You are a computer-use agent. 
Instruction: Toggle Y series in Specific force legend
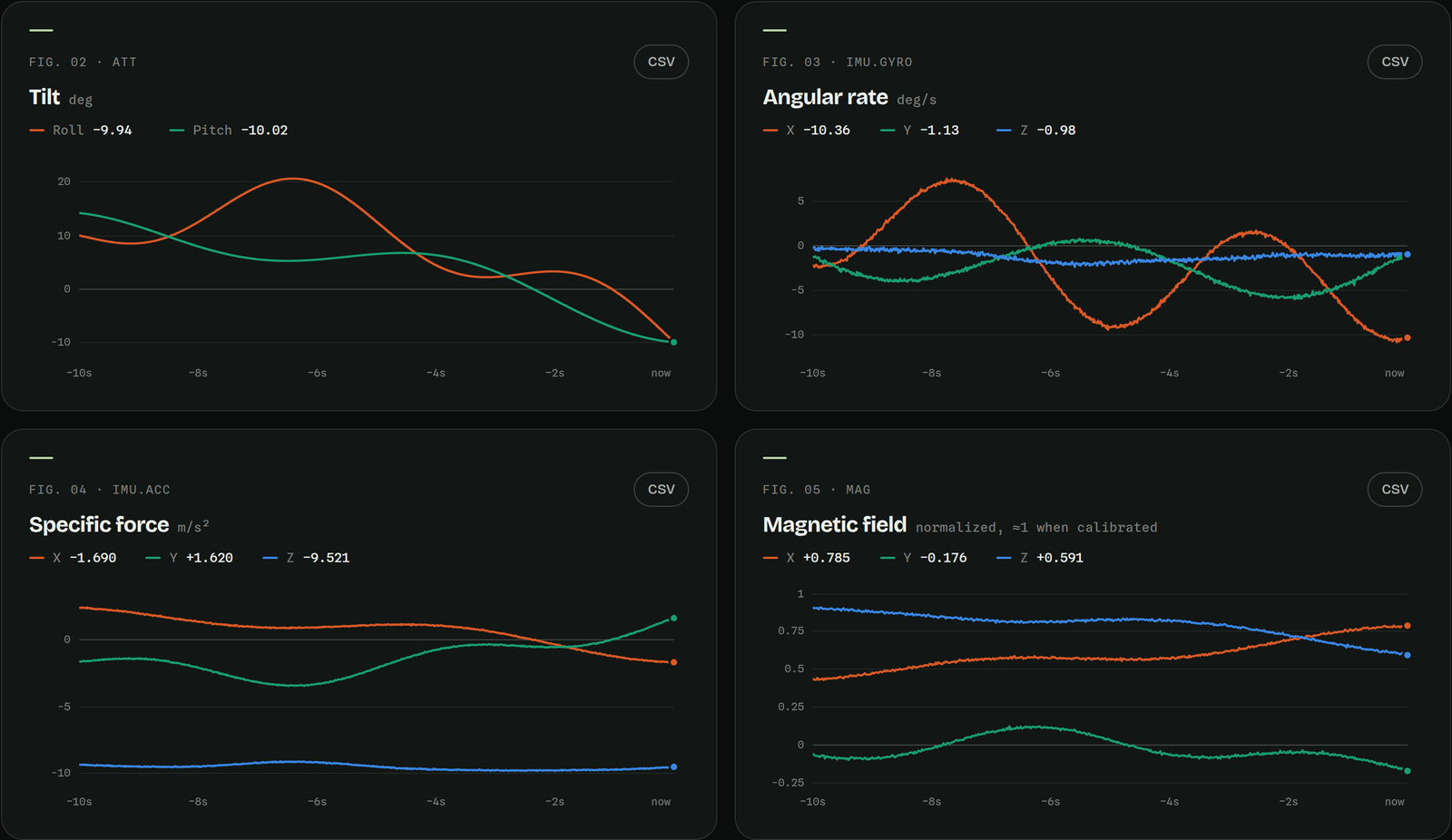(x=189, y=558)
